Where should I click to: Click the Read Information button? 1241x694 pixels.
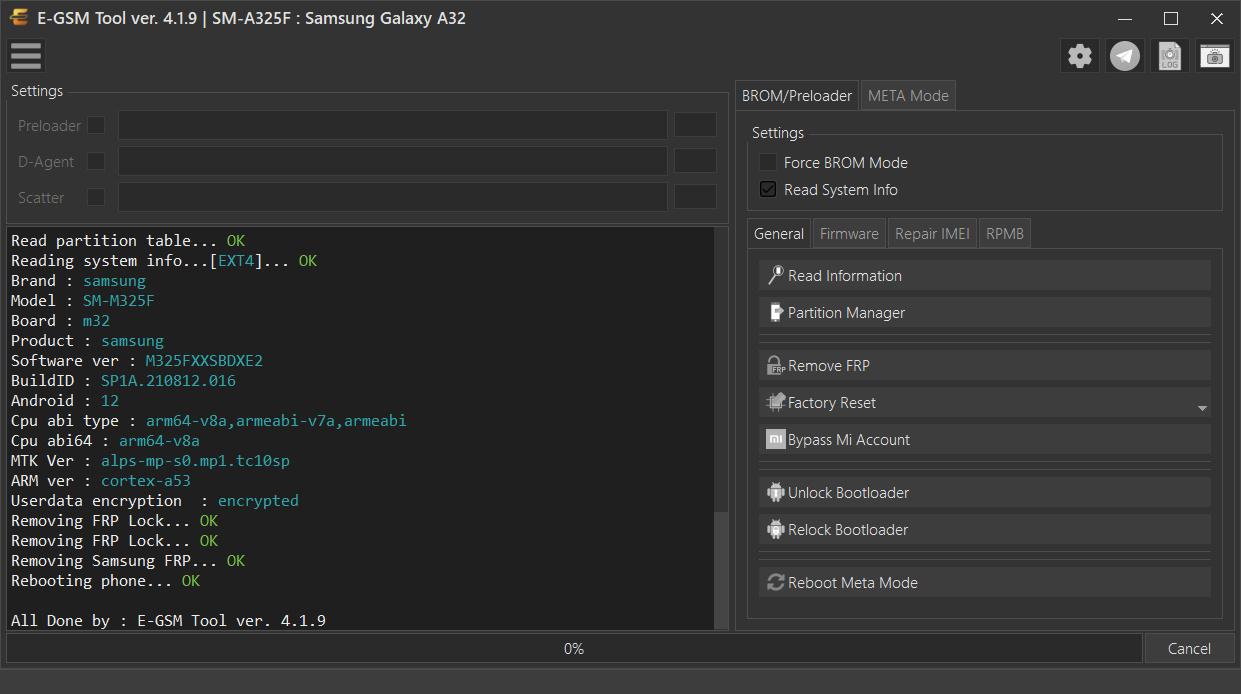(985, 275)
